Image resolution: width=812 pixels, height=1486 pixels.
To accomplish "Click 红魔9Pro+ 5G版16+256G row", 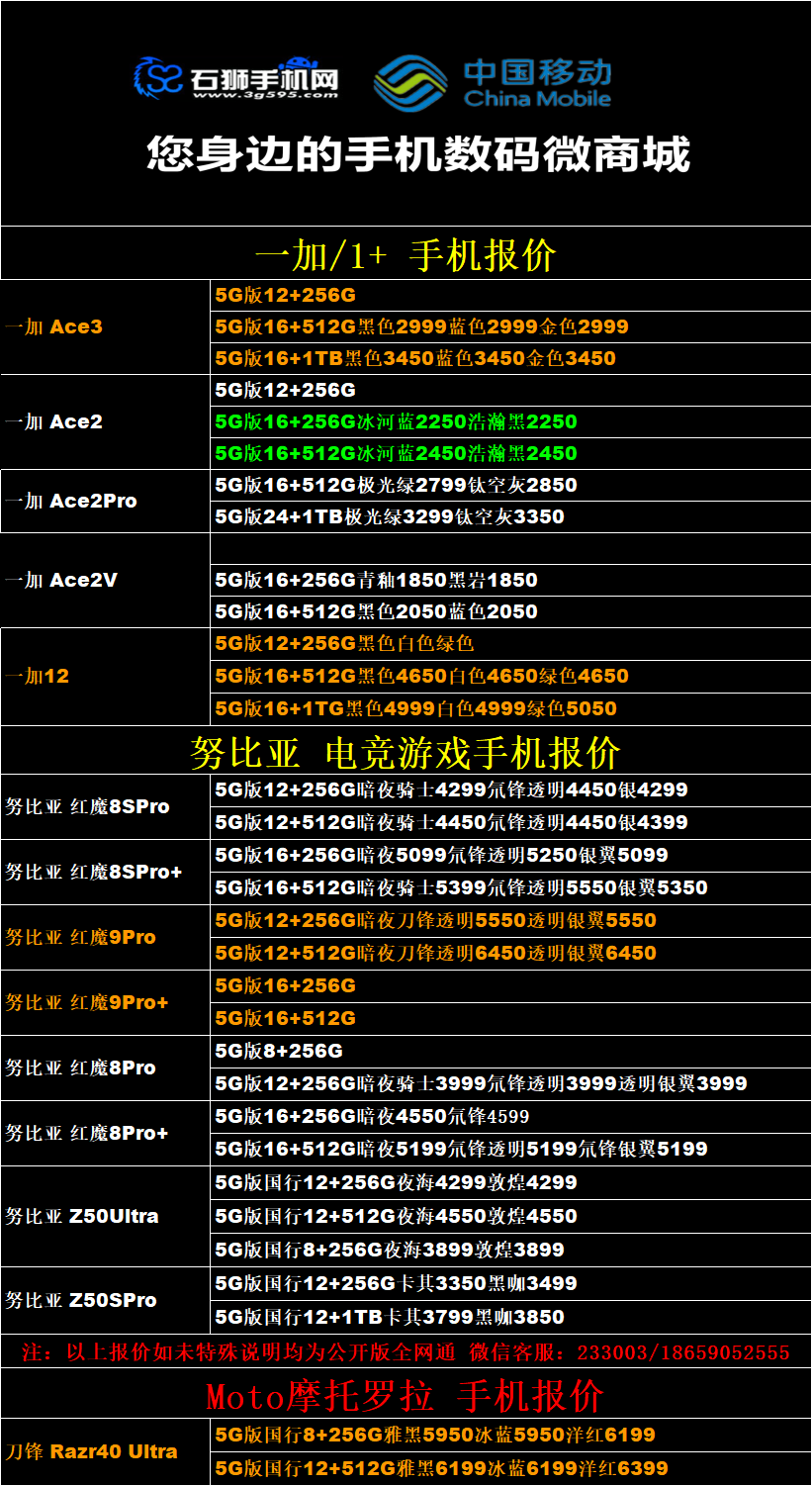I will click(511, 986).
